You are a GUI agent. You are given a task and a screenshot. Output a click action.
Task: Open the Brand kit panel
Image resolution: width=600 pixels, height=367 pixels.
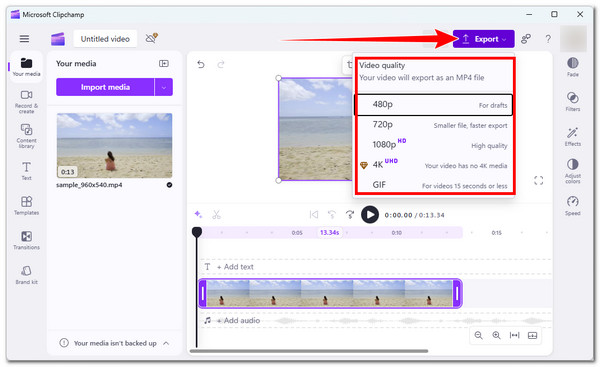click(26, 275)
